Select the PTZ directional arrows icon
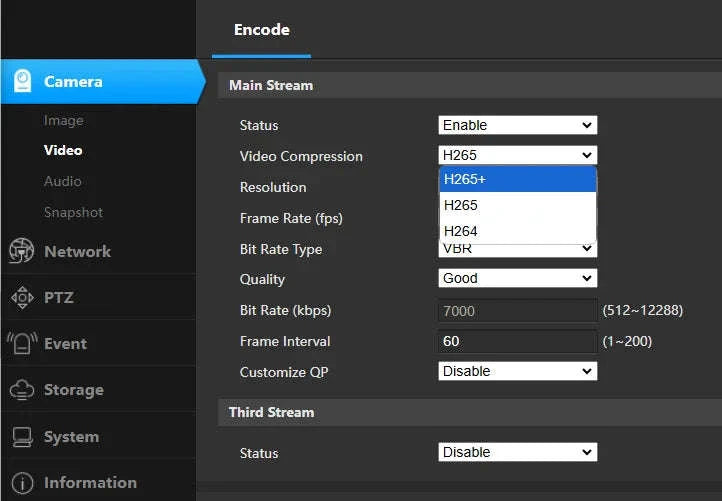 tap(22, 297)
